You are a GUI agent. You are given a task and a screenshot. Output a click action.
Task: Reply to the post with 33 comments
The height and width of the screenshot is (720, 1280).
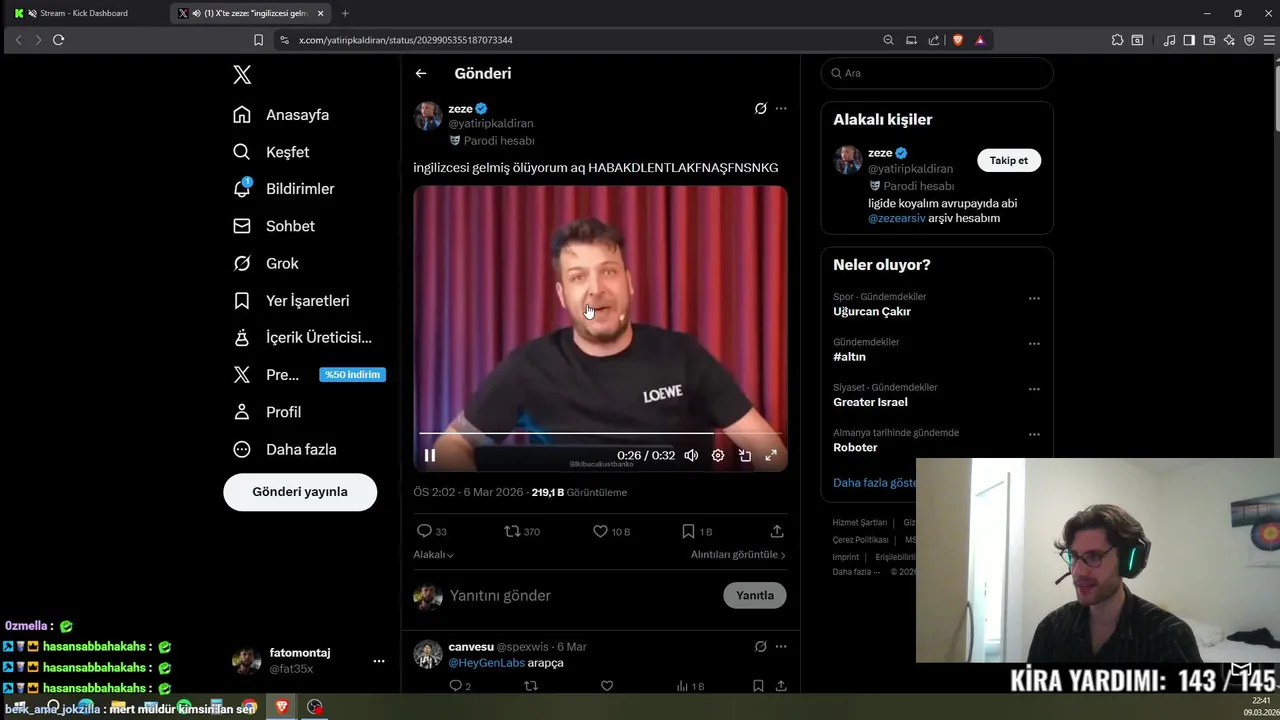pyautogui.click(x=432, y=531)
